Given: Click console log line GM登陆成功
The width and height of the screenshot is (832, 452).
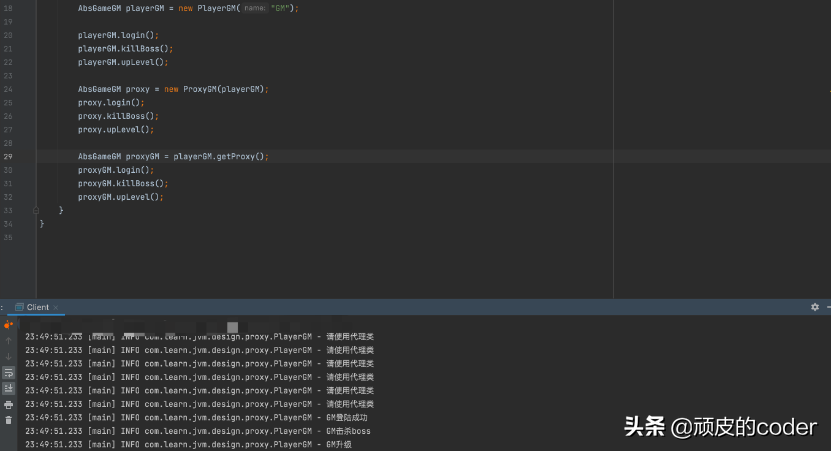Looking at the screenshot, I should pyautogui.click(x=196, y=418).
